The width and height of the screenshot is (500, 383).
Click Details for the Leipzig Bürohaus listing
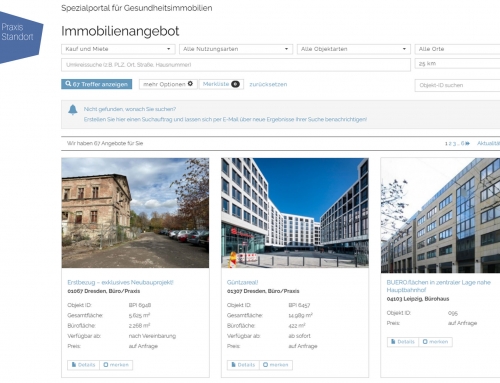point(403,342)
